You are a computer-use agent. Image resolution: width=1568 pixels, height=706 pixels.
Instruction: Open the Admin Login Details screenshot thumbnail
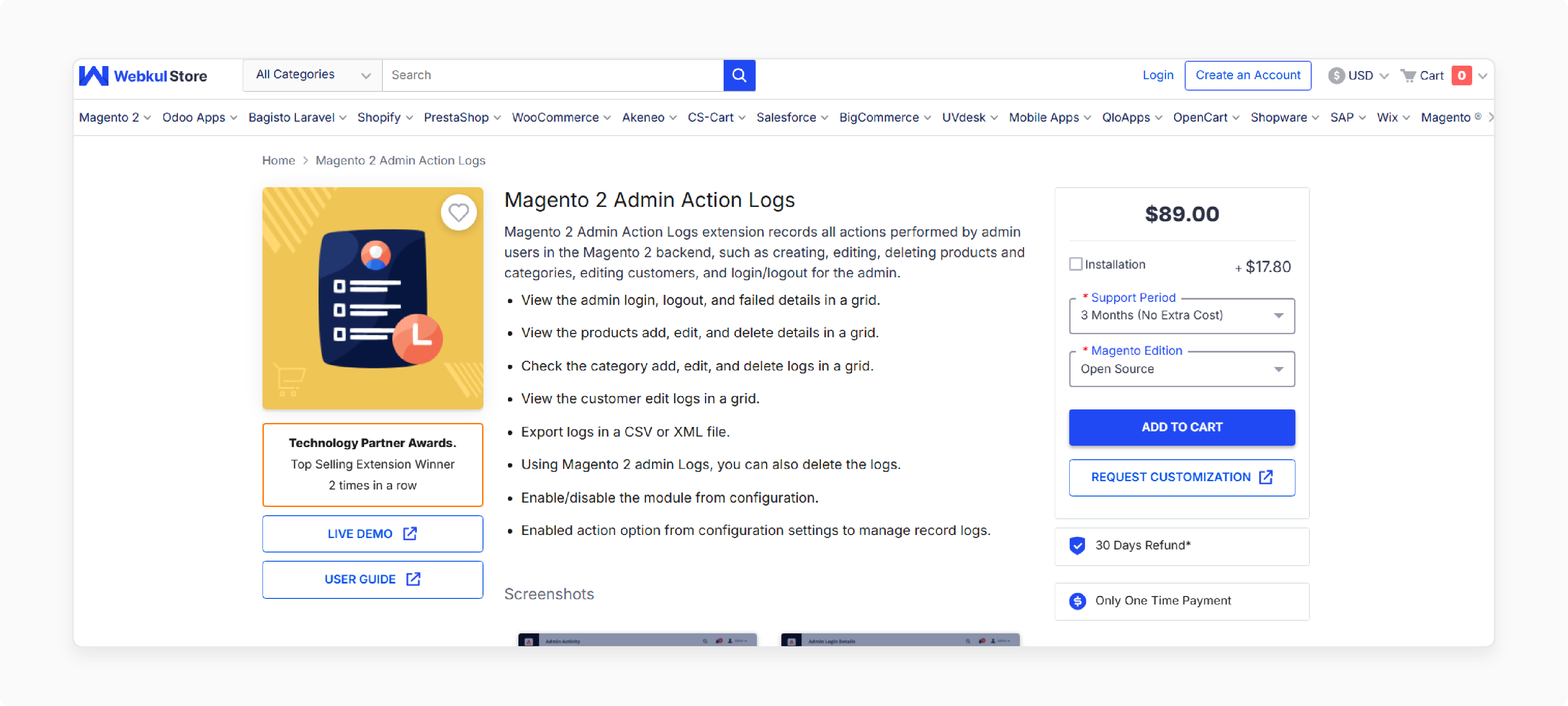[x=900, y=640]
